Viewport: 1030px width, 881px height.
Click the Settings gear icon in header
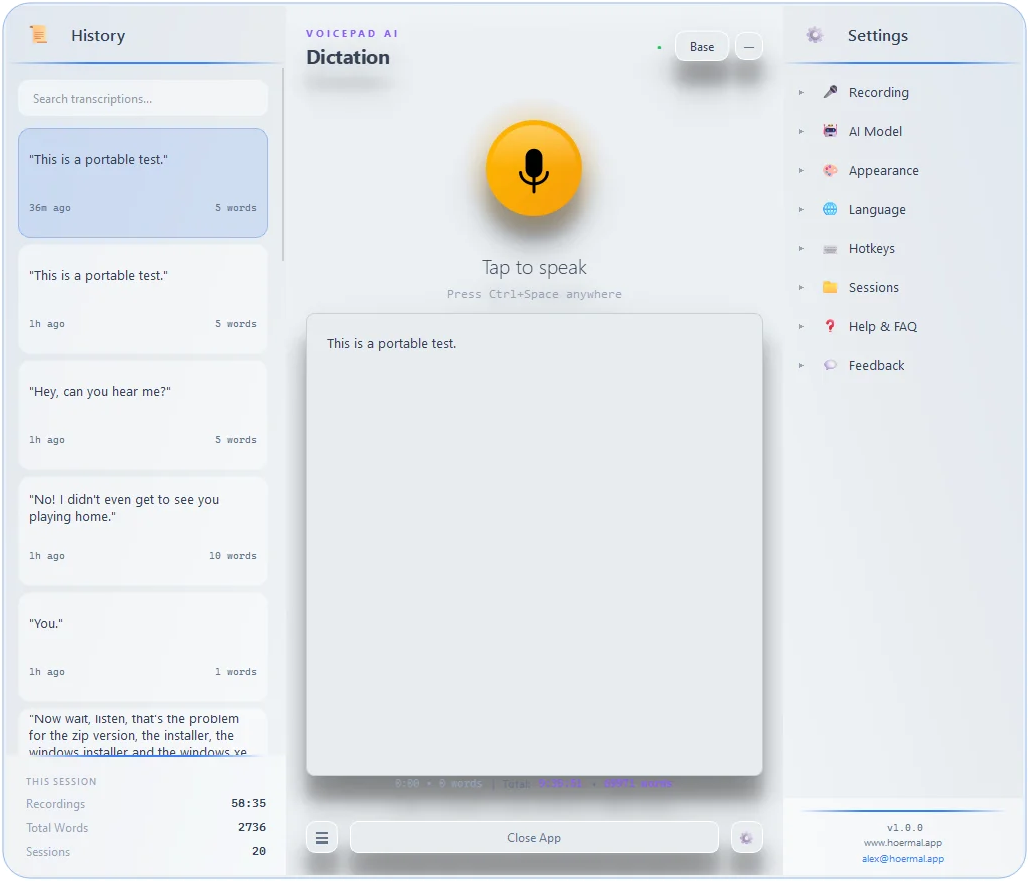(x=815, y=35)
